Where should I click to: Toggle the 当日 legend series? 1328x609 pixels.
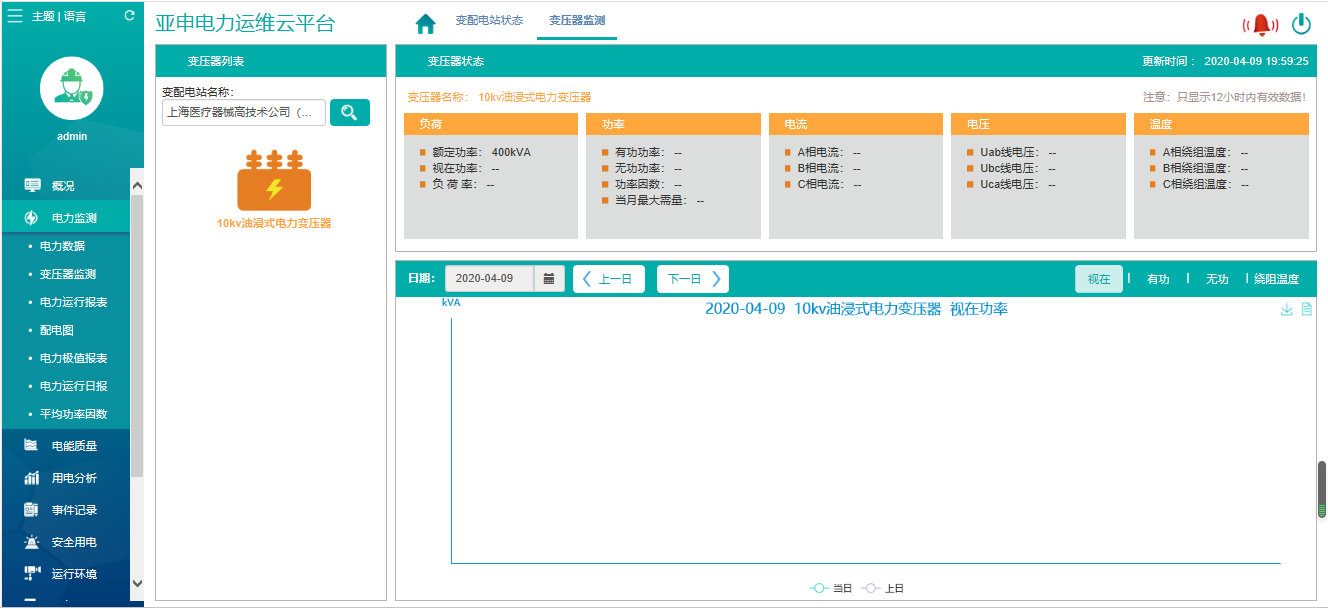pos(831,589)
